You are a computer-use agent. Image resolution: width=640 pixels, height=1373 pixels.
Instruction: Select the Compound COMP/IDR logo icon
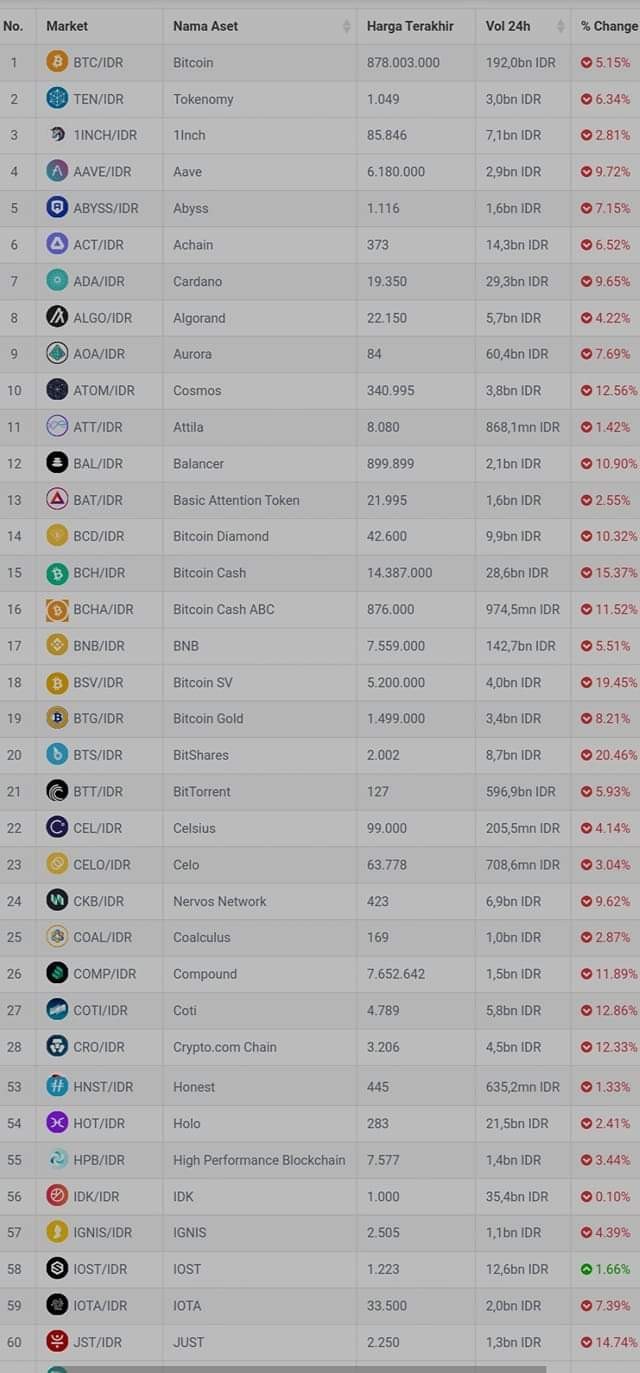point(57,973)
